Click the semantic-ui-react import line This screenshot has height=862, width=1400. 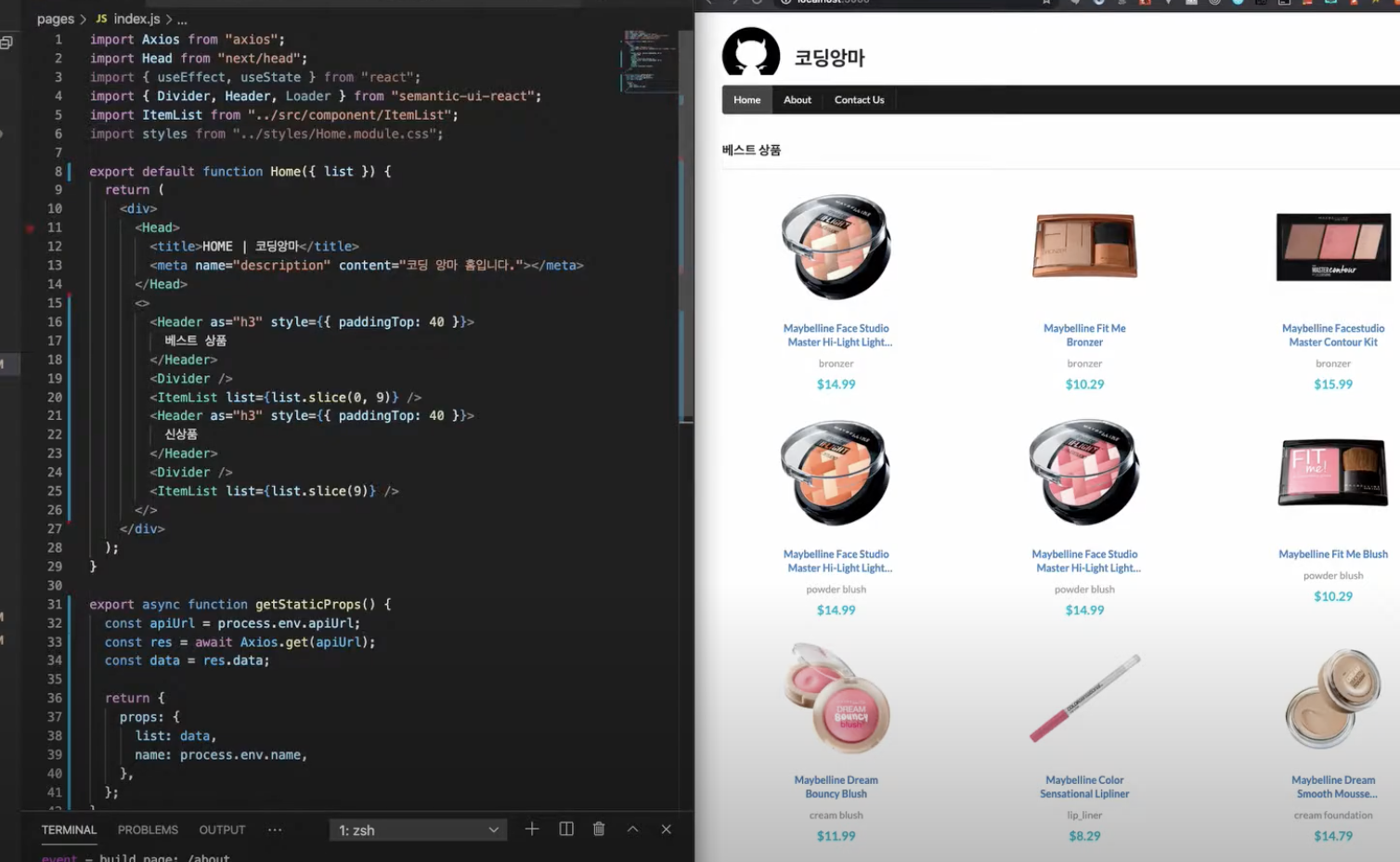pyautogui.click(x=315, y=97)
